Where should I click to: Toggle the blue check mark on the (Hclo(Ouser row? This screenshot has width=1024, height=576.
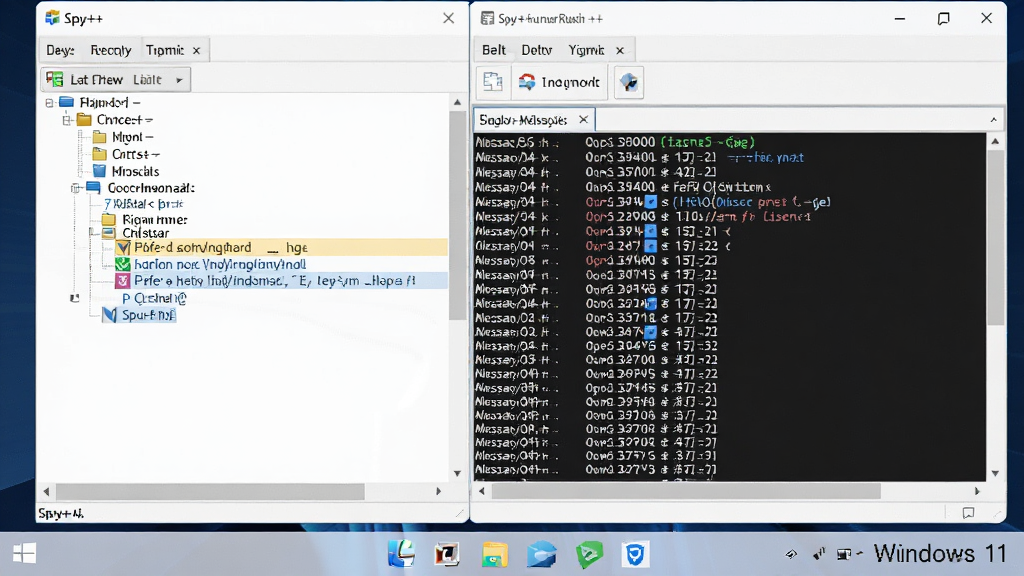tap(650, 202)
